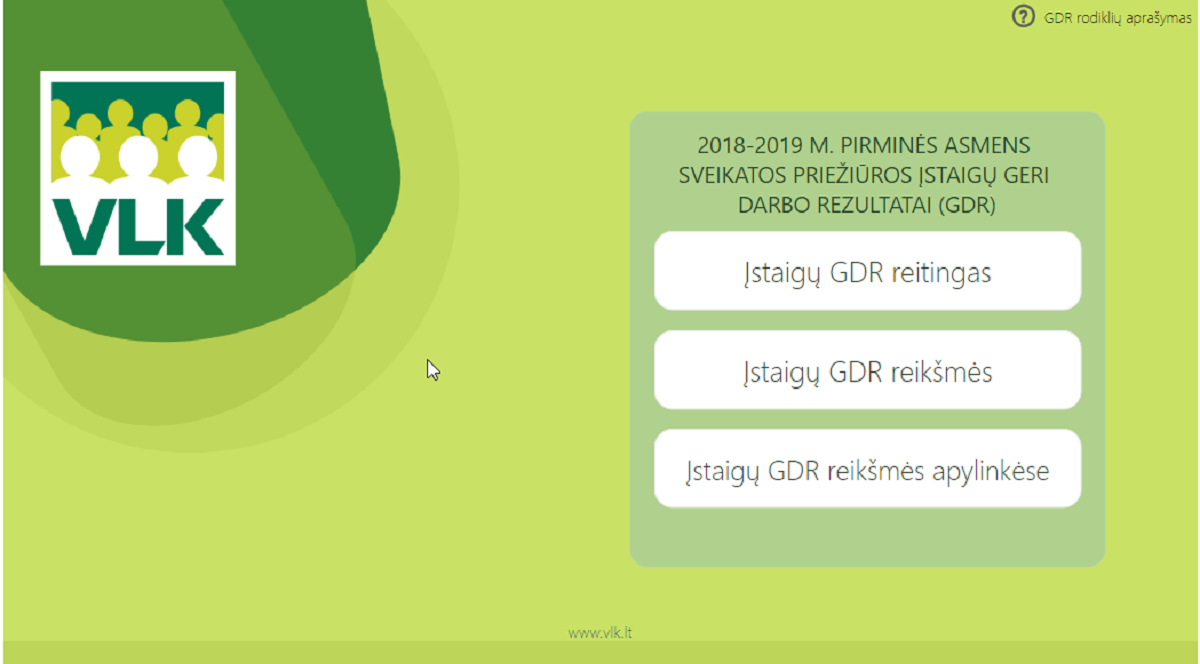Click the darker green strip at page bottom
The height and width of the screenshot is (664, 1200).
tap(600, 653)
